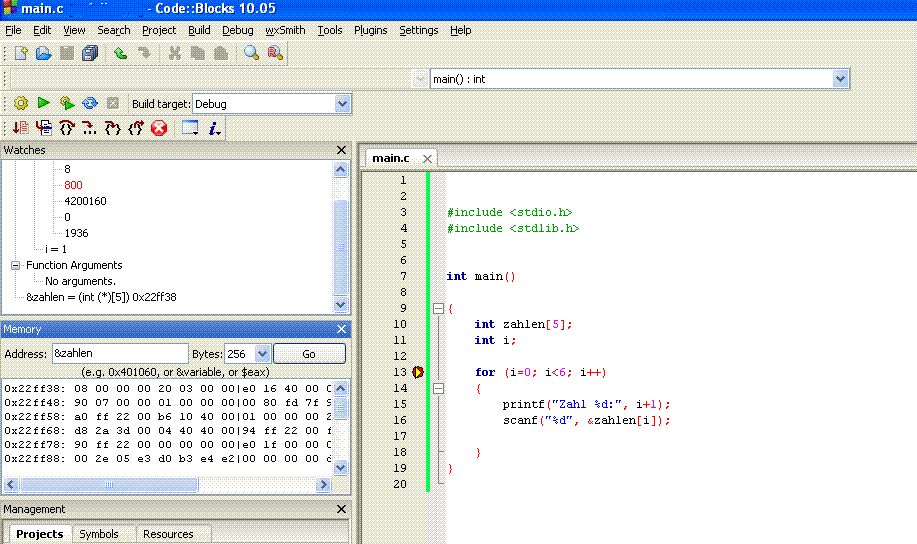Click the Build gear icon
The width and height of the screenshot is (917, 544).
click(x=20, y=103)
